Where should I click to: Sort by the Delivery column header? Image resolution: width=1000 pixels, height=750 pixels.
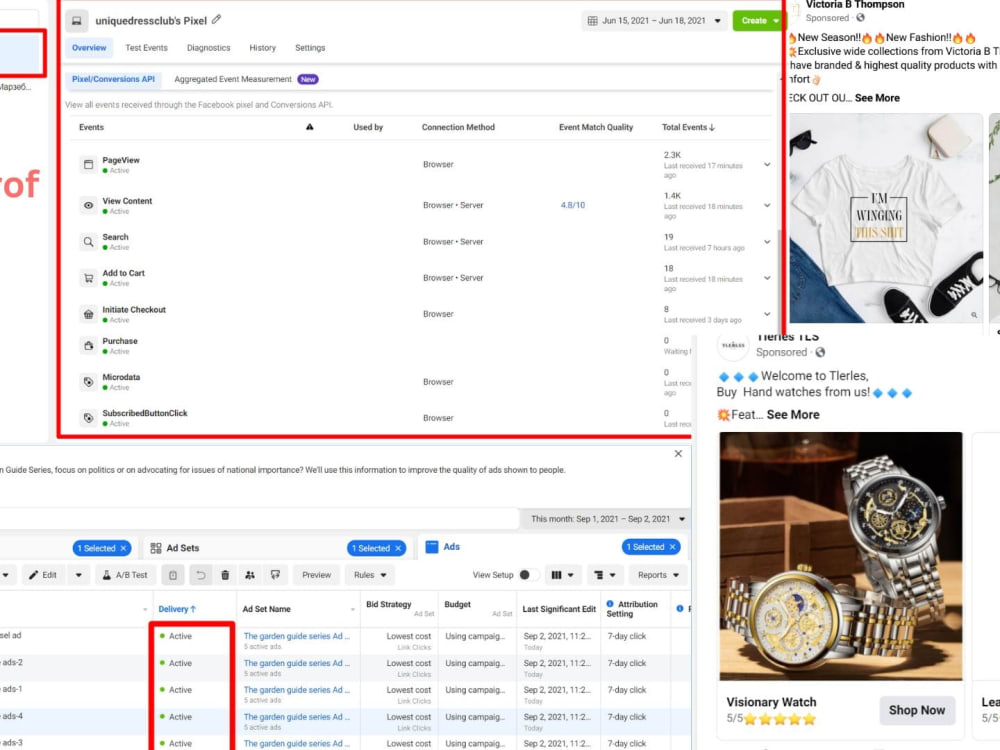pyautogui.click(x=177, y=609)
